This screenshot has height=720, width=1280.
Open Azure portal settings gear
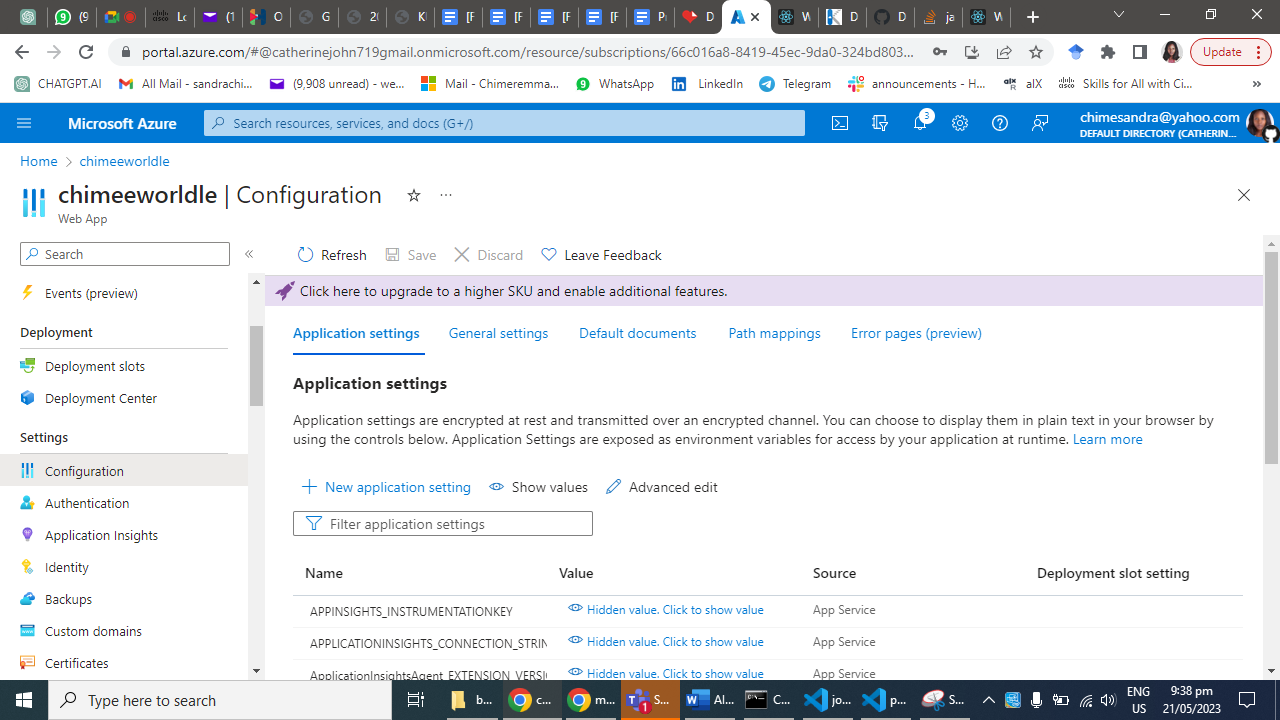pyautogui.click(x=960, y=123)
